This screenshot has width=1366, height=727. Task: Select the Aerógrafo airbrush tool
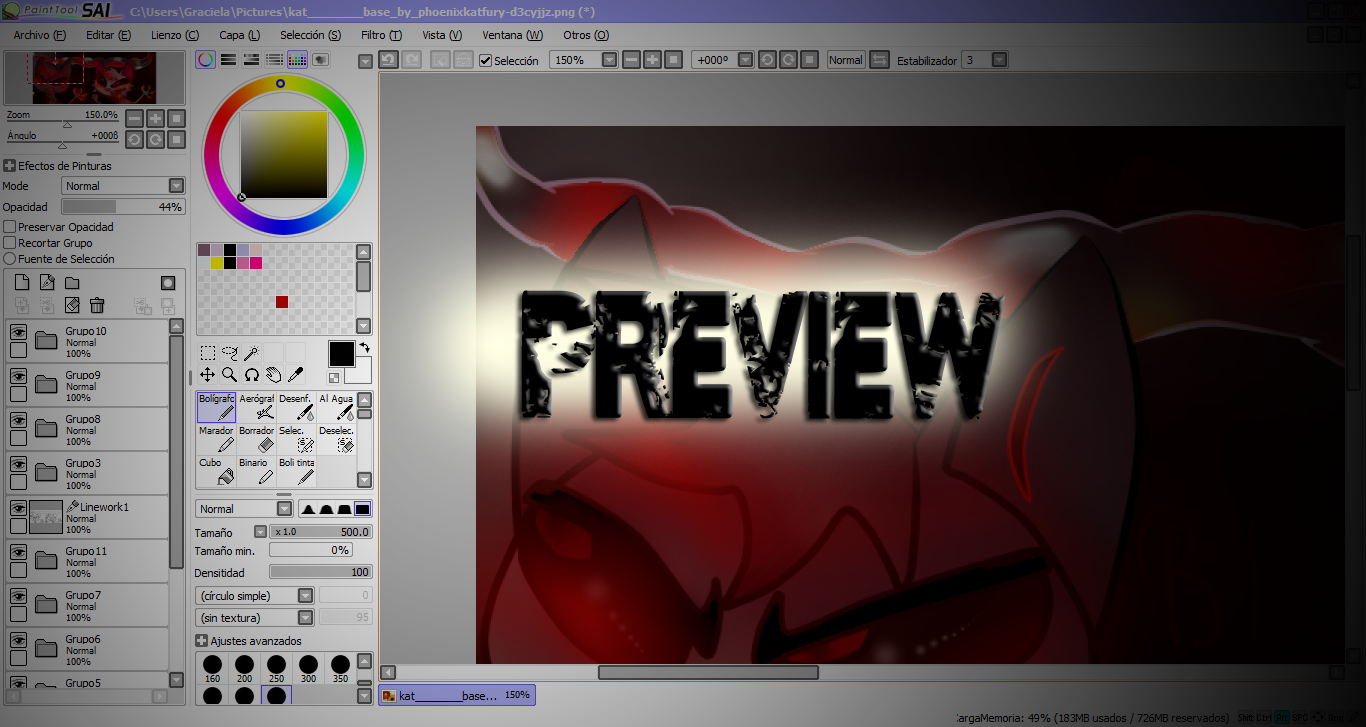point(257,406)
